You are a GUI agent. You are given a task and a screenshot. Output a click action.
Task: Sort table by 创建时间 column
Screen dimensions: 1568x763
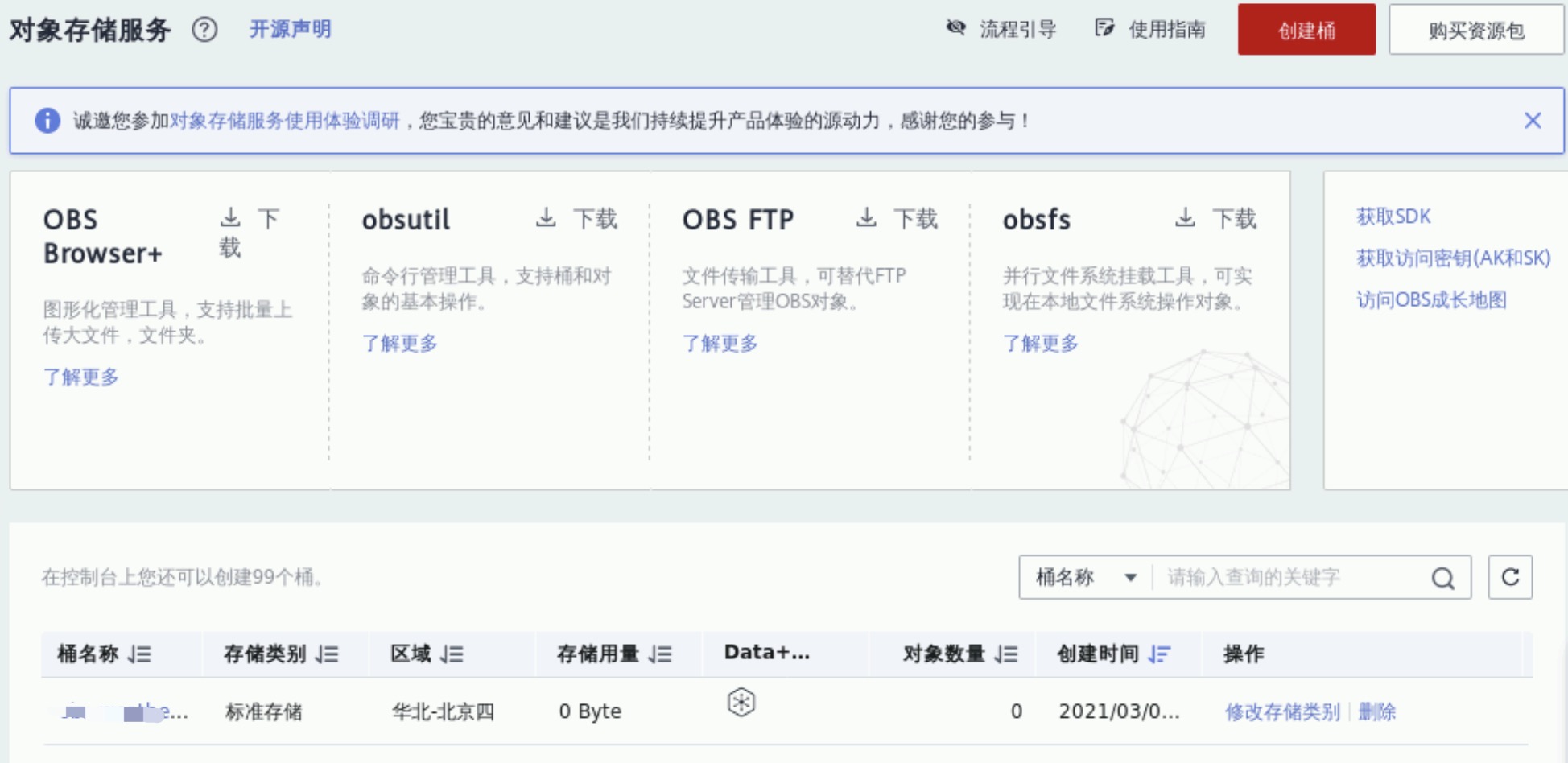[x=1159, y=654]
